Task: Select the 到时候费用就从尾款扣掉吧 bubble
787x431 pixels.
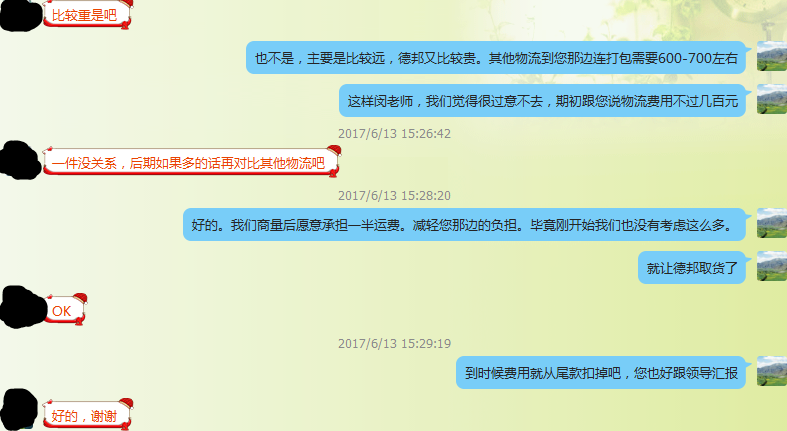Action: click(601, 373)
